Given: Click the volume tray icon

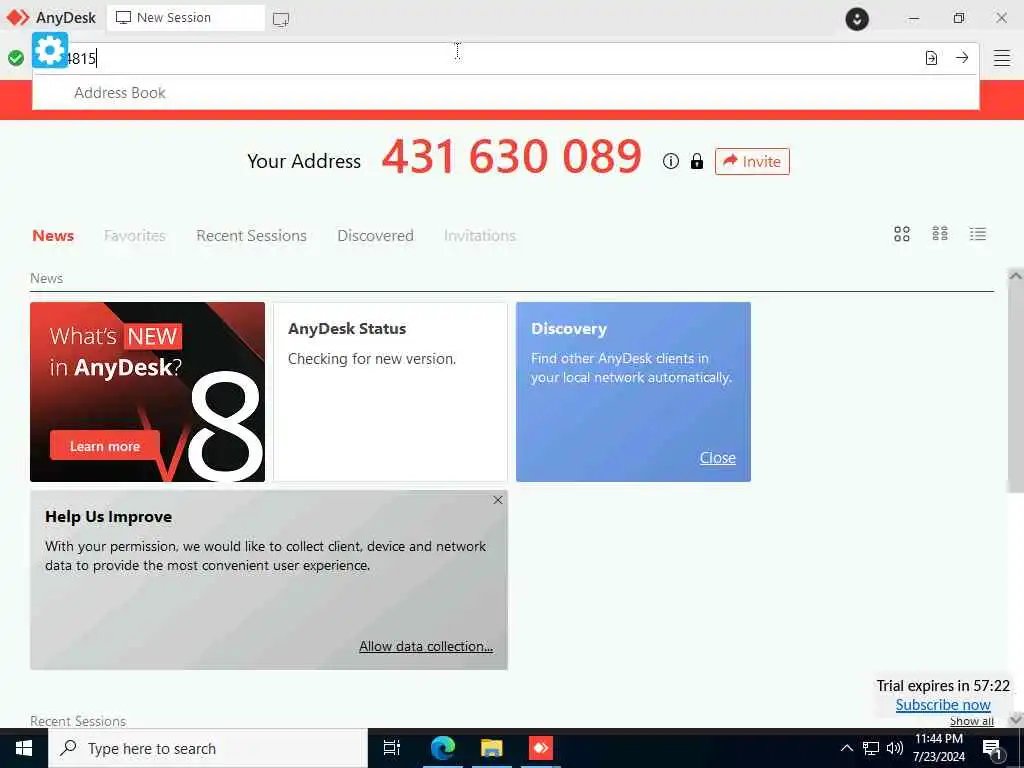Looking at the screenshot, I should click(895, 748).
